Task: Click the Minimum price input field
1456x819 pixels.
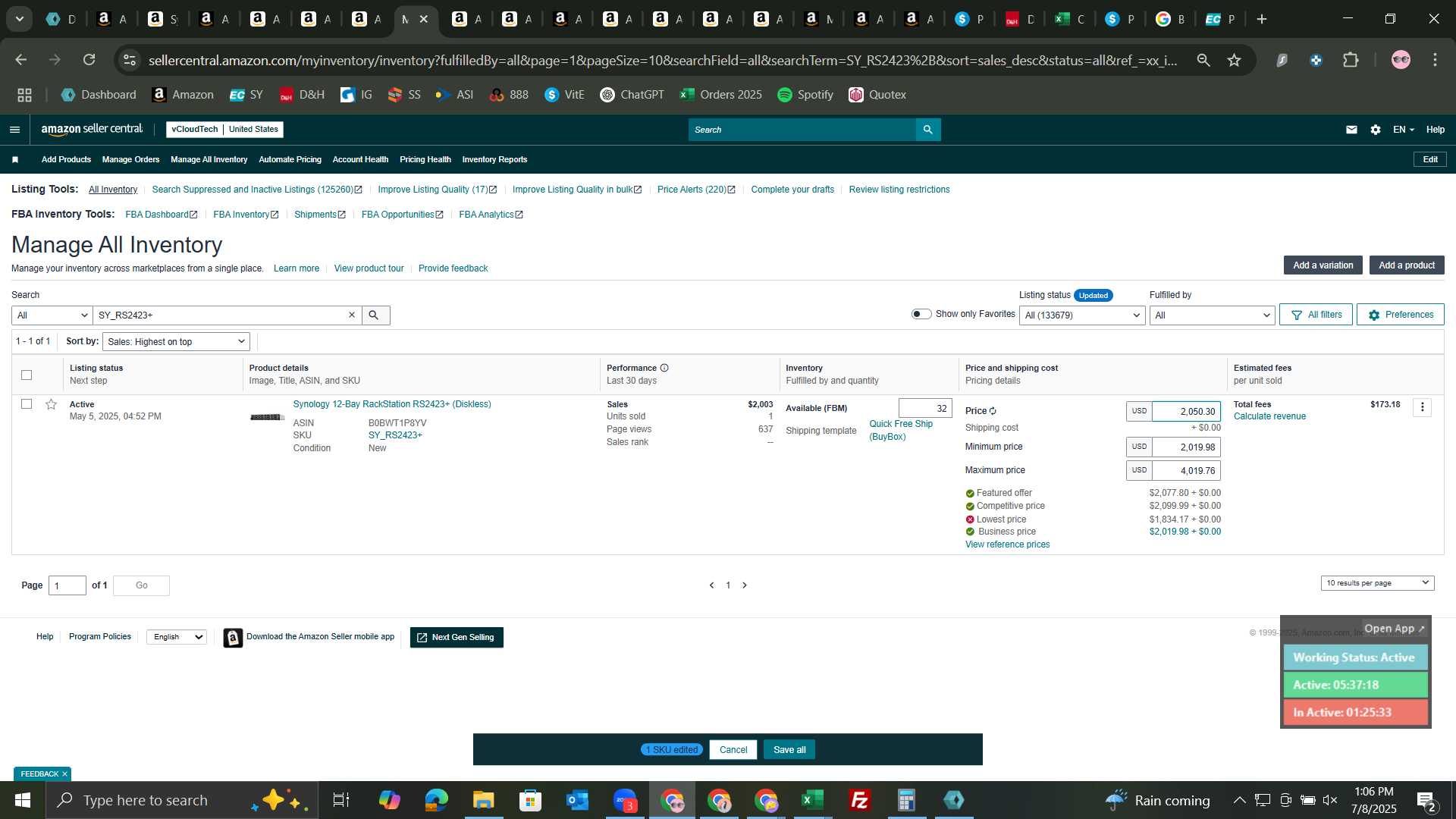Action: (x=1186, y=447)
